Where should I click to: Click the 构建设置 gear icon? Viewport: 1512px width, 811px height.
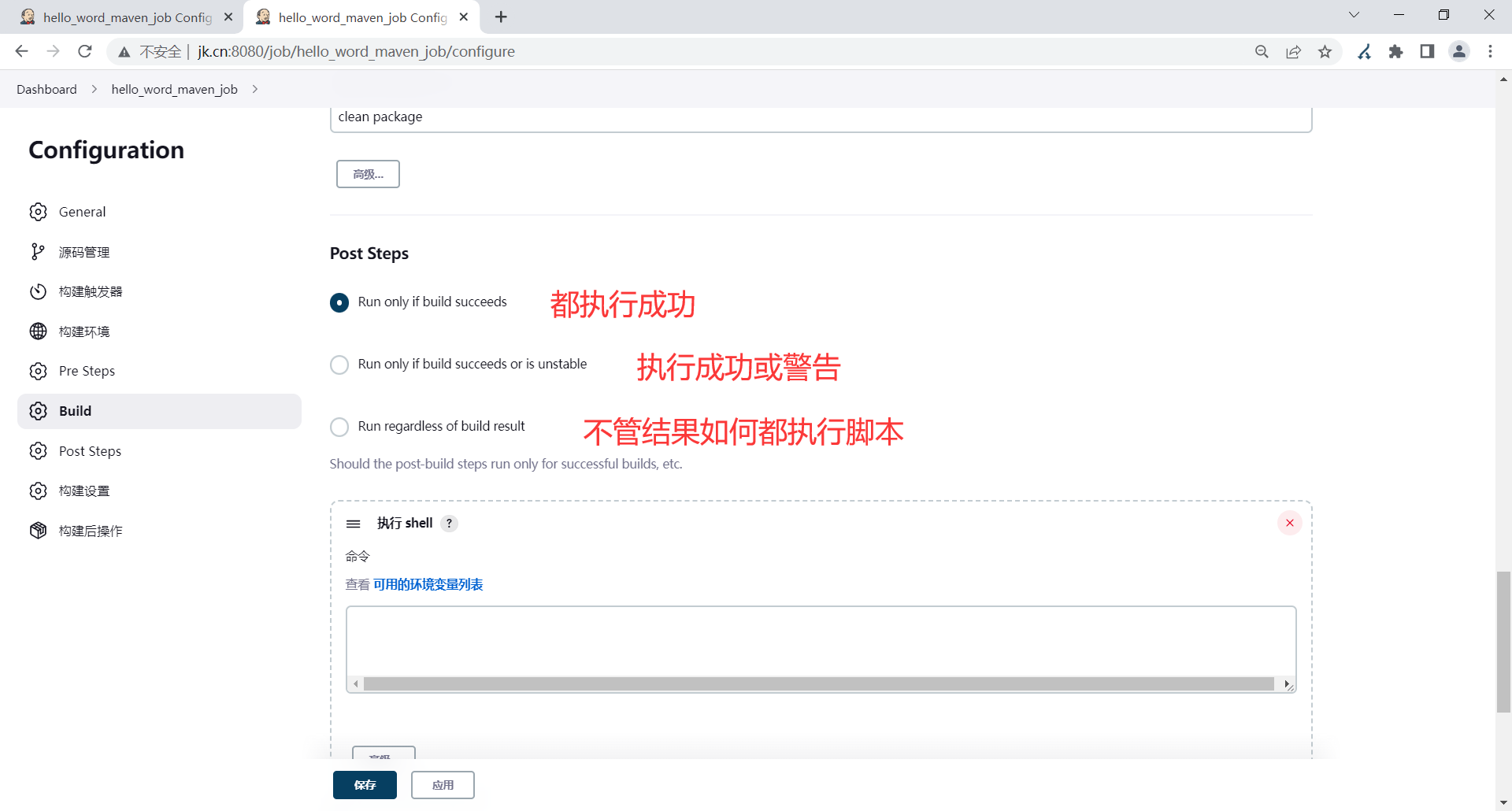[x=38, y=491]
